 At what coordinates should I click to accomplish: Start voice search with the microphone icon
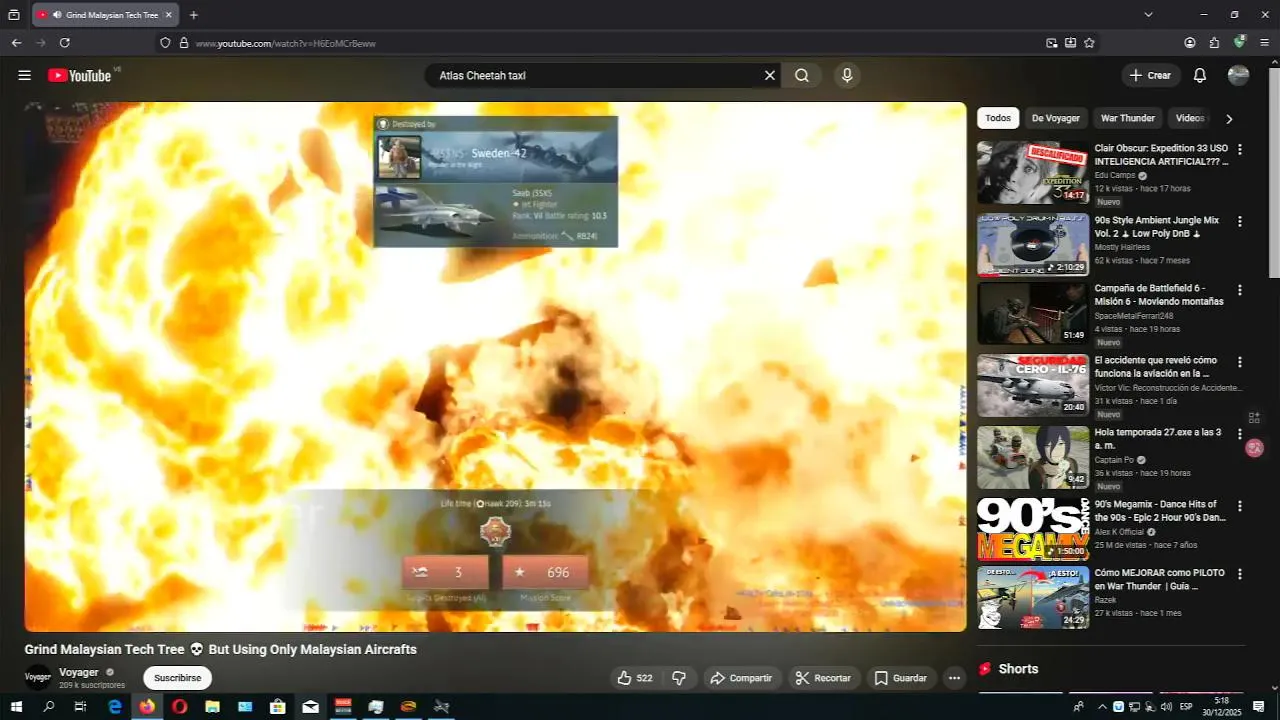(x=847, y=75)
